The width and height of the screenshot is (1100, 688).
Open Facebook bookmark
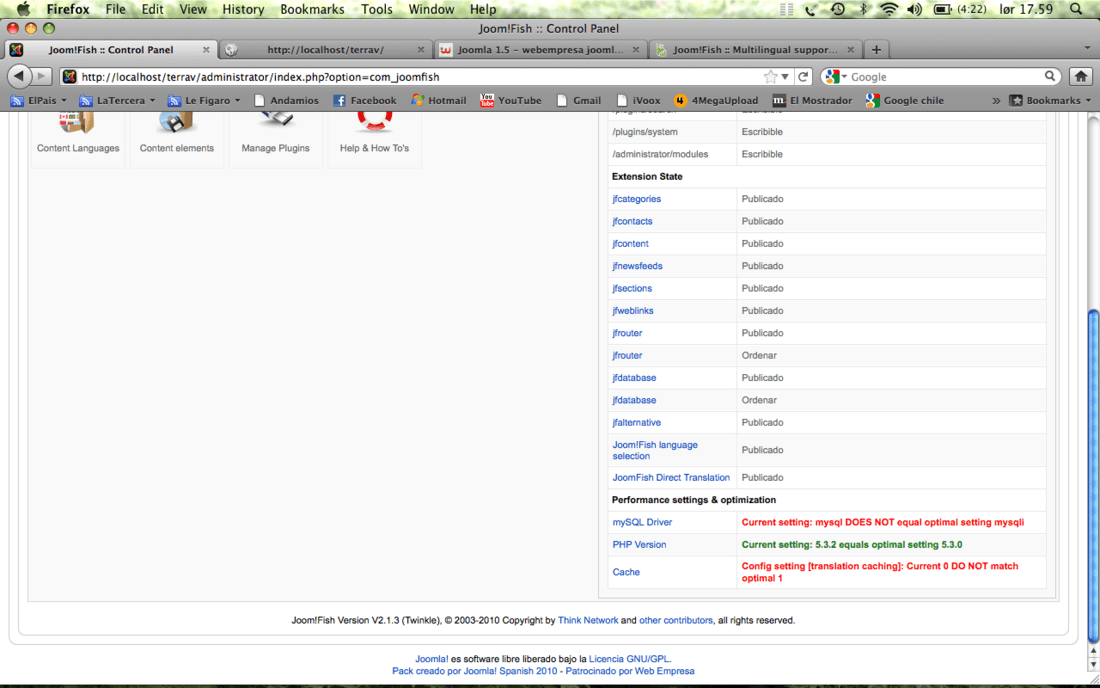click(365, 100)
